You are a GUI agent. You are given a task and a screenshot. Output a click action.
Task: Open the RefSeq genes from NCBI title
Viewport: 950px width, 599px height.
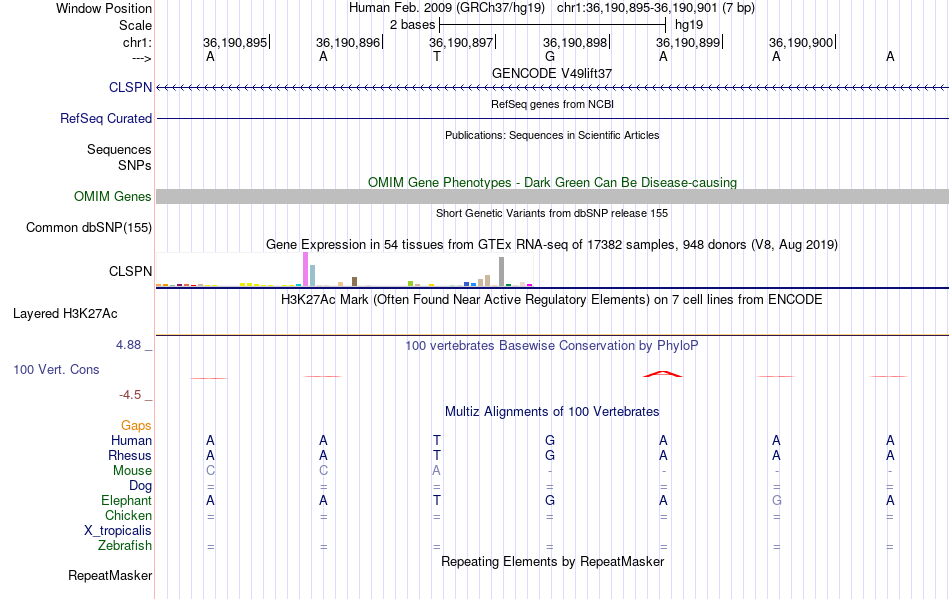click(552, 104)
